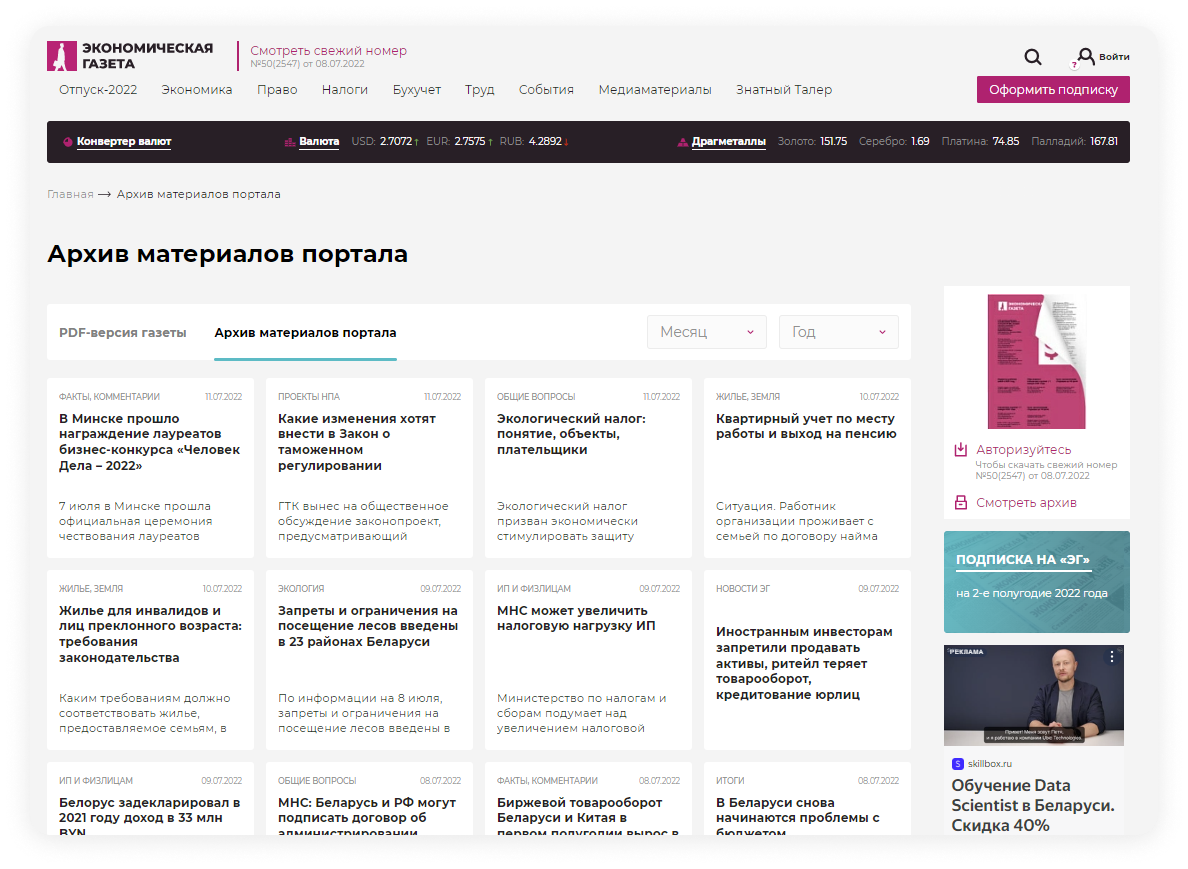This screenshot has width=1188, height=869.
Task: Click the Валюта chart icon
Action: 289,142
